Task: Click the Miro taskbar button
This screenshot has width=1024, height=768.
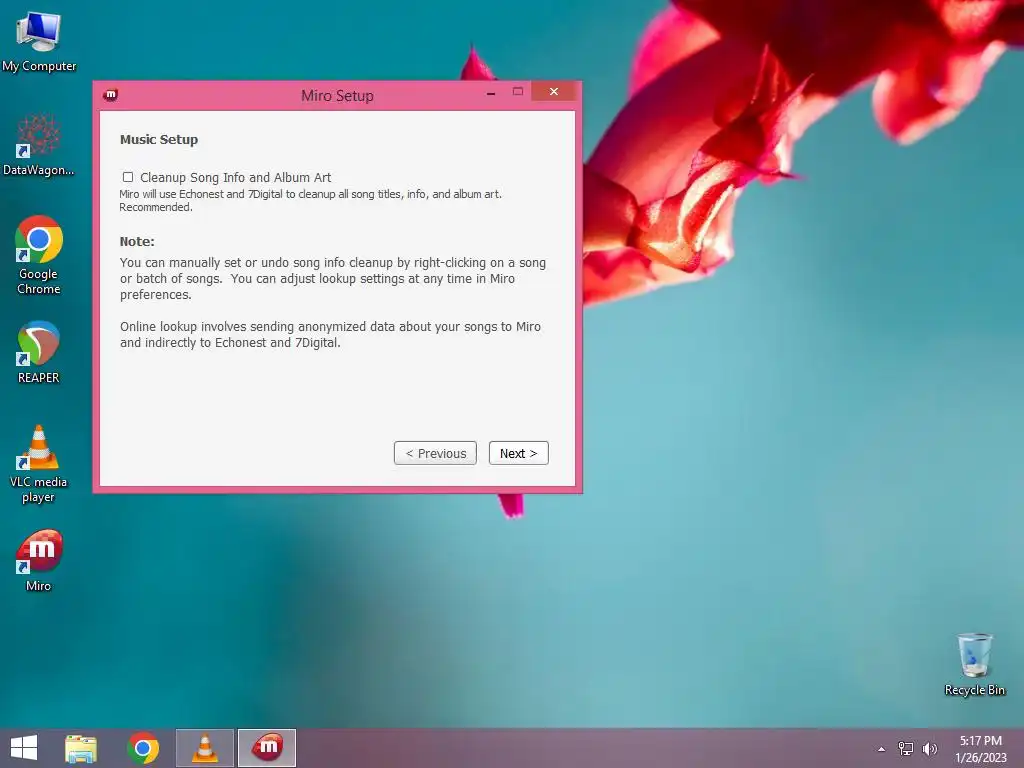Action: tap(267, 748)
